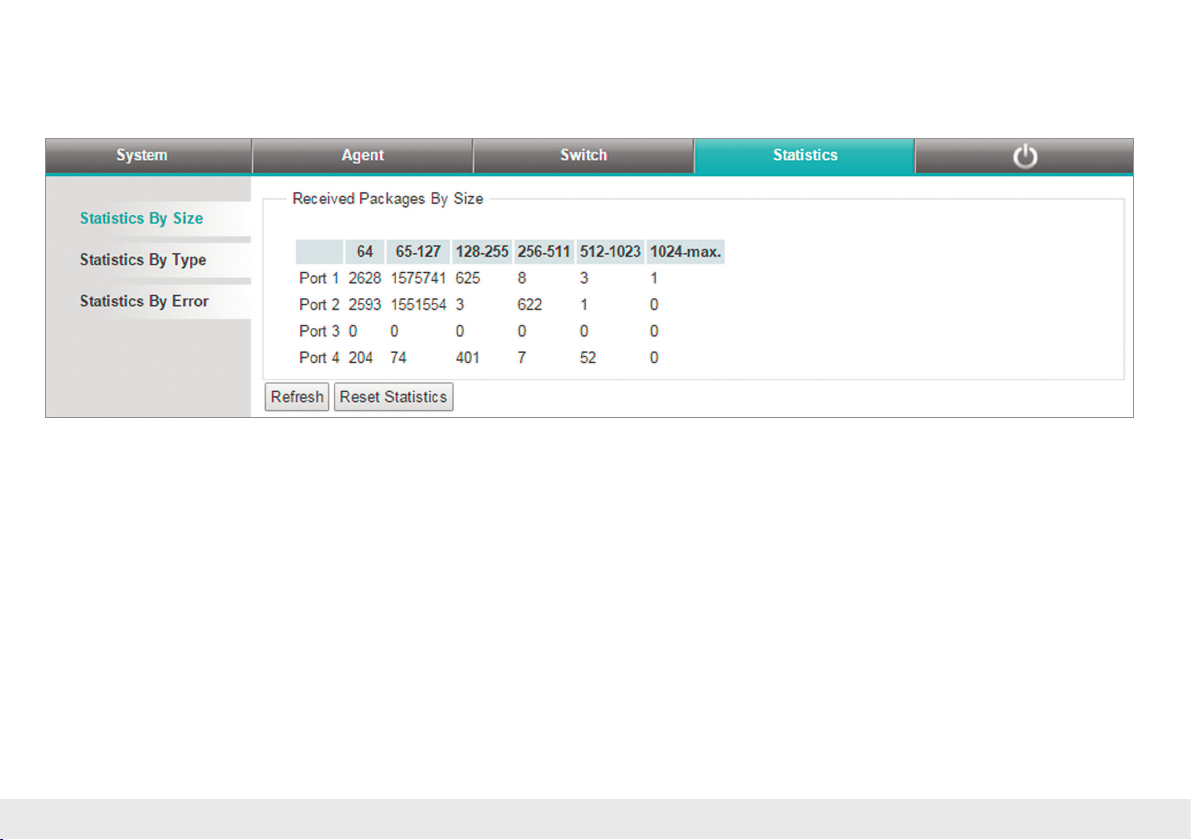Click Port 2's 128-255 value '3'
This screenshot has width=1192, height=840.
(x=460, y=305)
